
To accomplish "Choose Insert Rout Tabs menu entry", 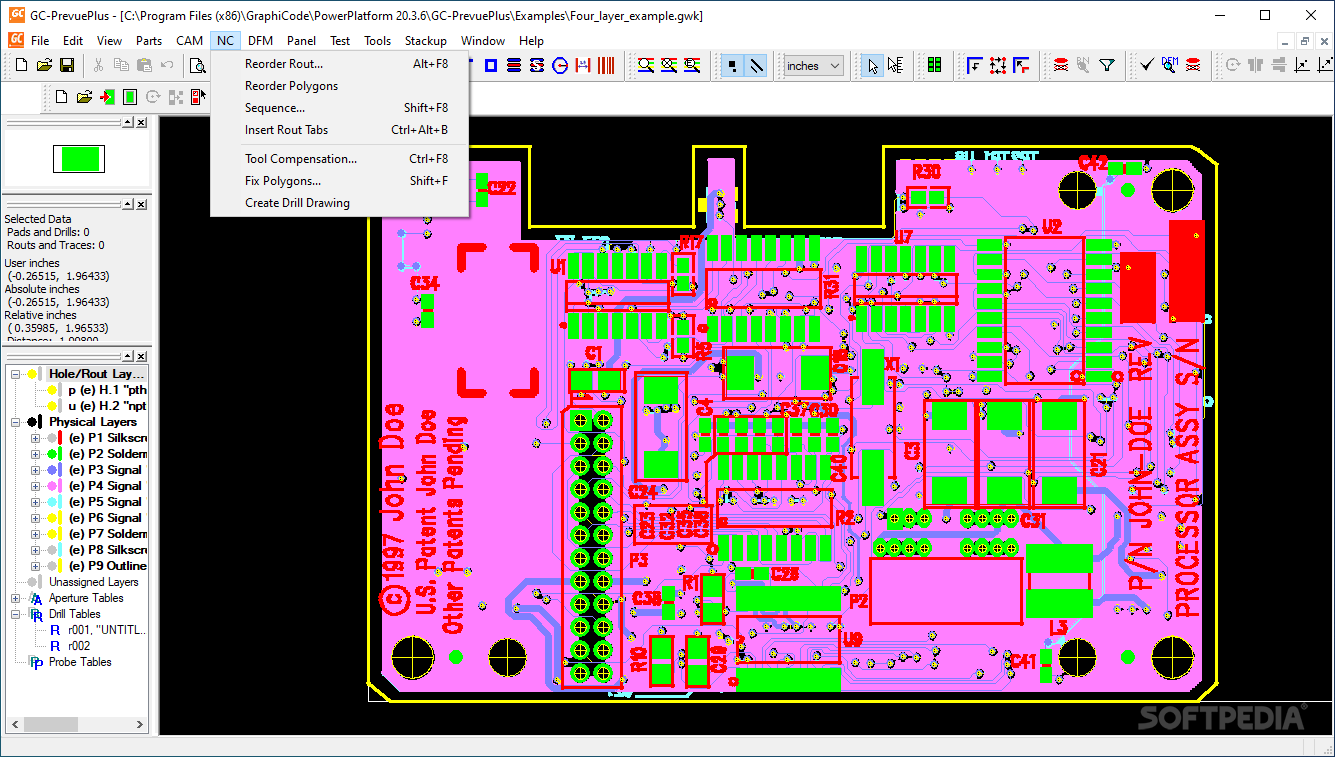I will tap(340, 130).
